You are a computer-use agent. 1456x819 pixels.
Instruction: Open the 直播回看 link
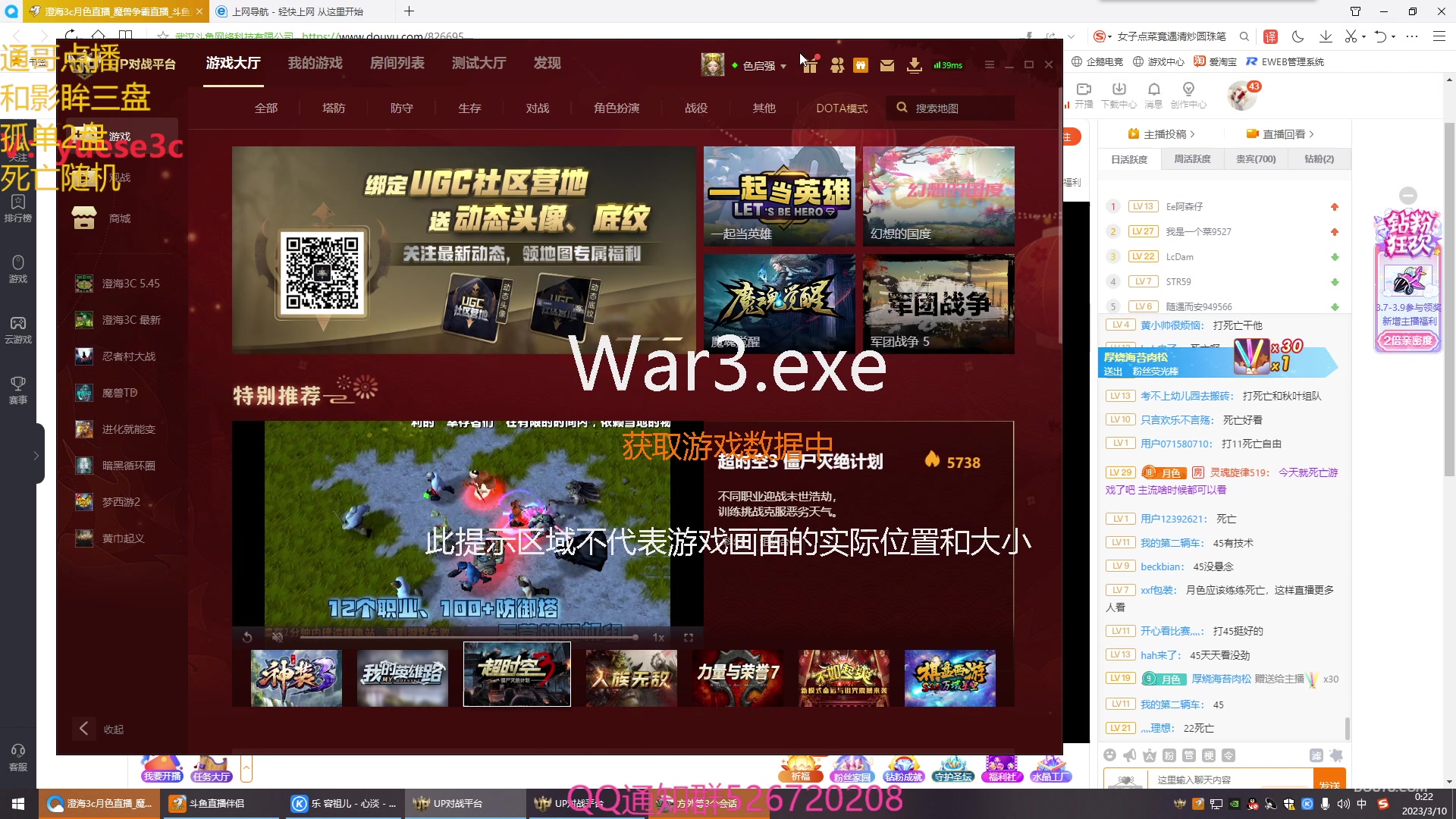coord(1281,134)
